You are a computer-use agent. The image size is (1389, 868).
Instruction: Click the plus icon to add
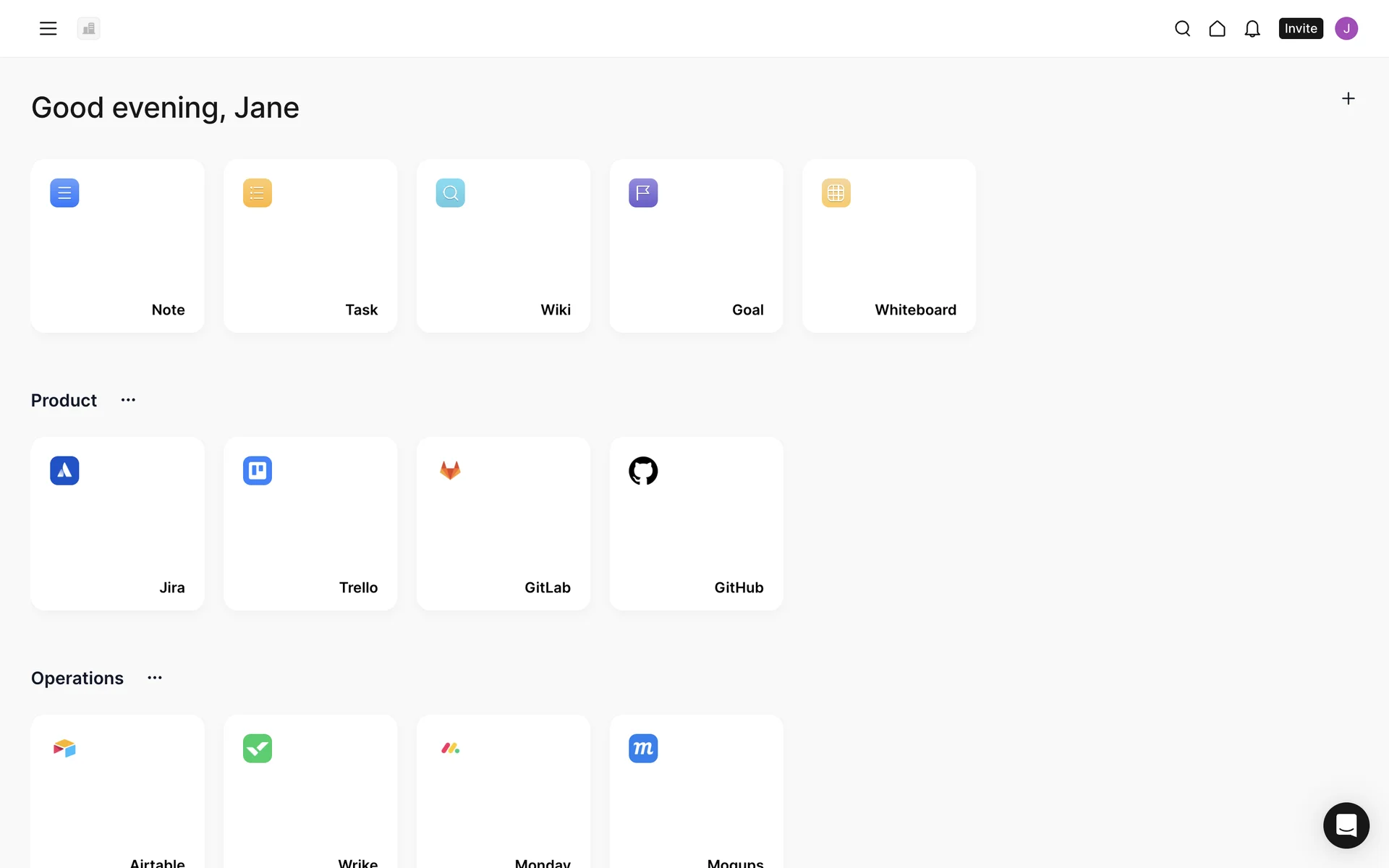(1348, 98)
